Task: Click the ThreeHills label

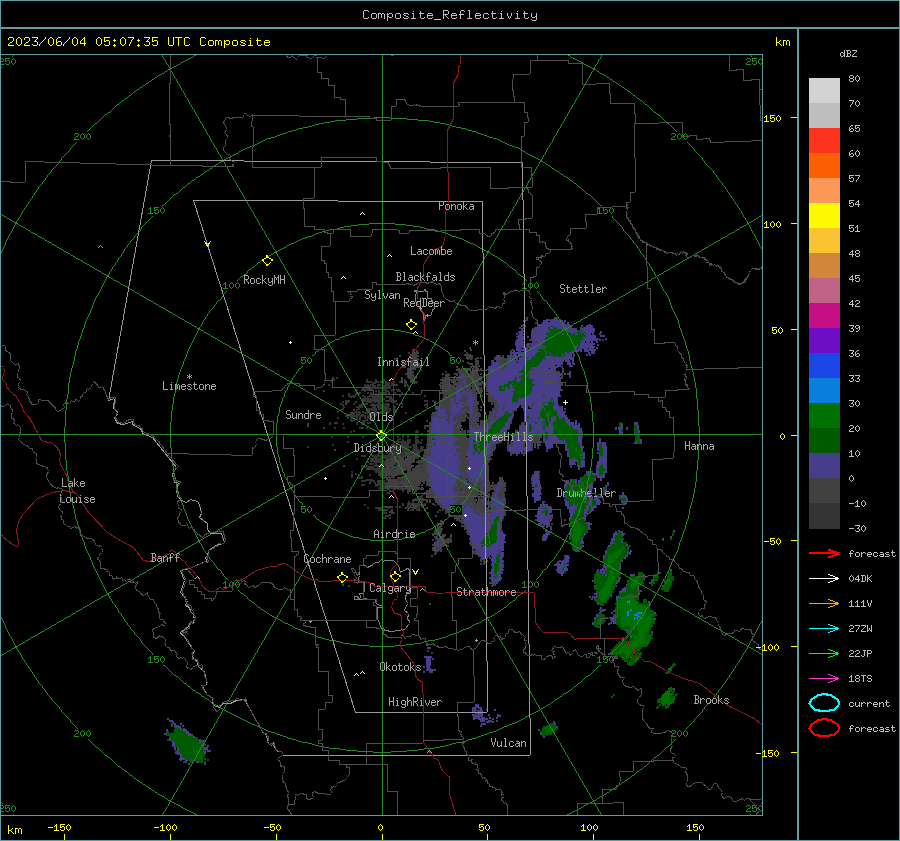Action: (x=503, y=437)
